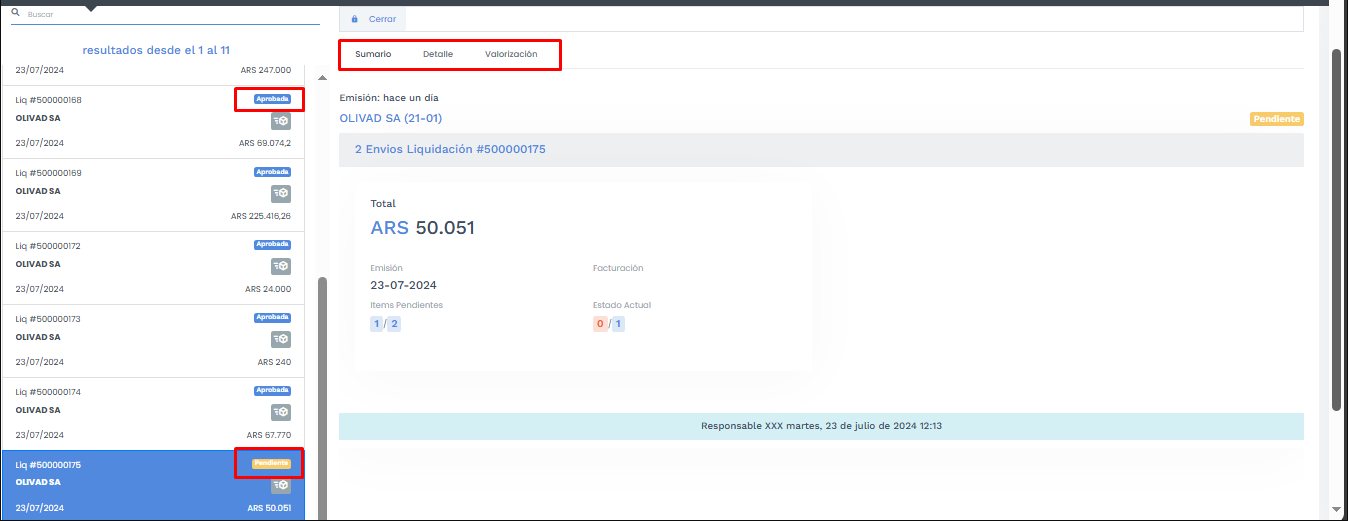Click emission date 23-07-2024
This screenshot has width=1348, height=521.
coord(403,285)
